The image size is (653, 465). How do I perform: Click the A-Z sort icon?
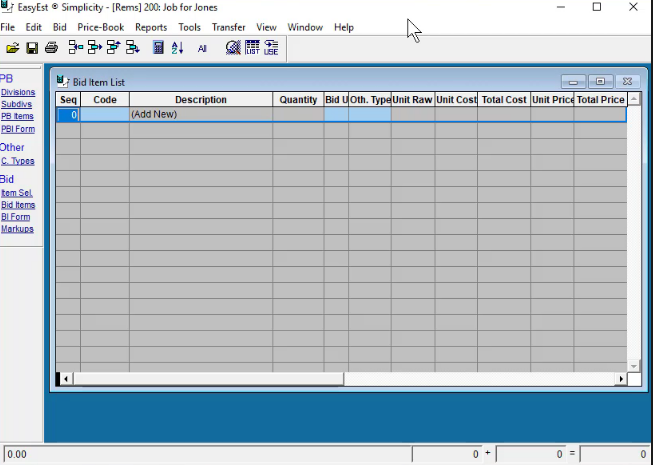(x=177, y=48)
